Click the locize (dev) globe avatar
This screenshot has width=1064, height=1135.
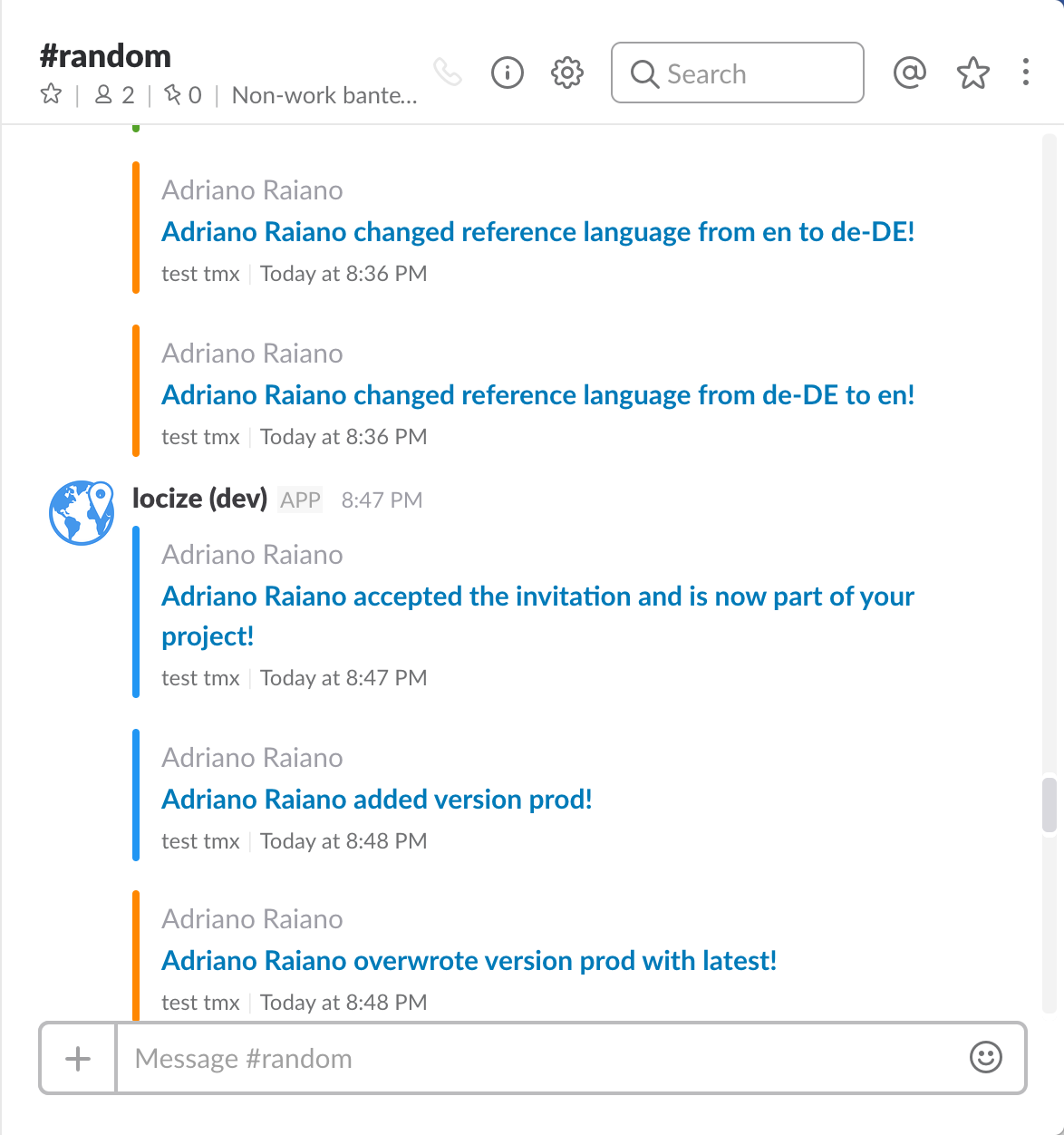(82, 513)
